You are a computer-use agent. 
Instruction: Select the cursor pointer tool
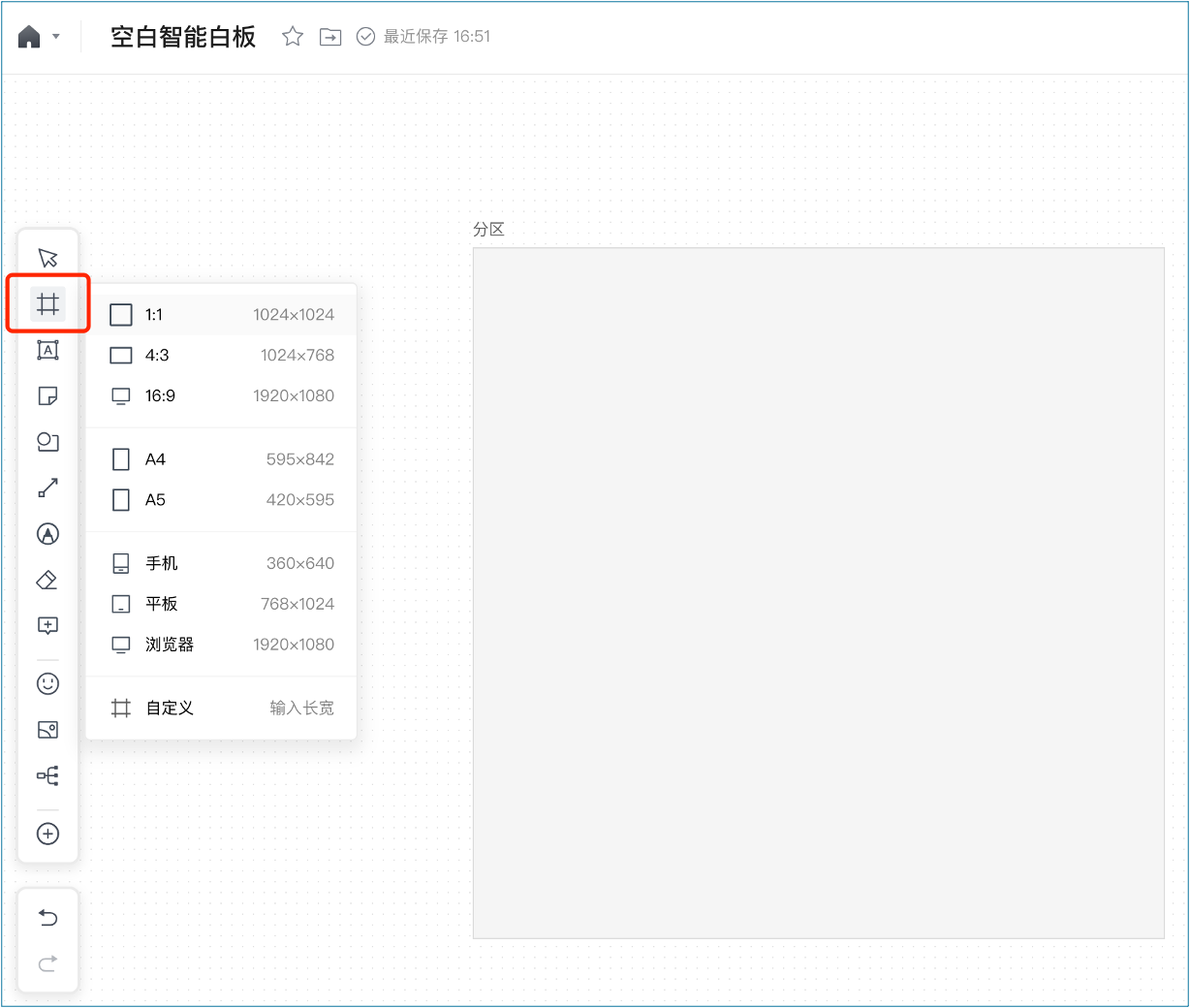47,258
